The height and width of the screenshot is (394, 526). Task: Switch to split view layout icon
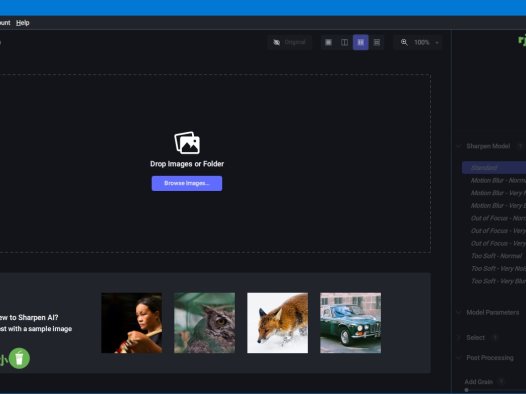345,42
